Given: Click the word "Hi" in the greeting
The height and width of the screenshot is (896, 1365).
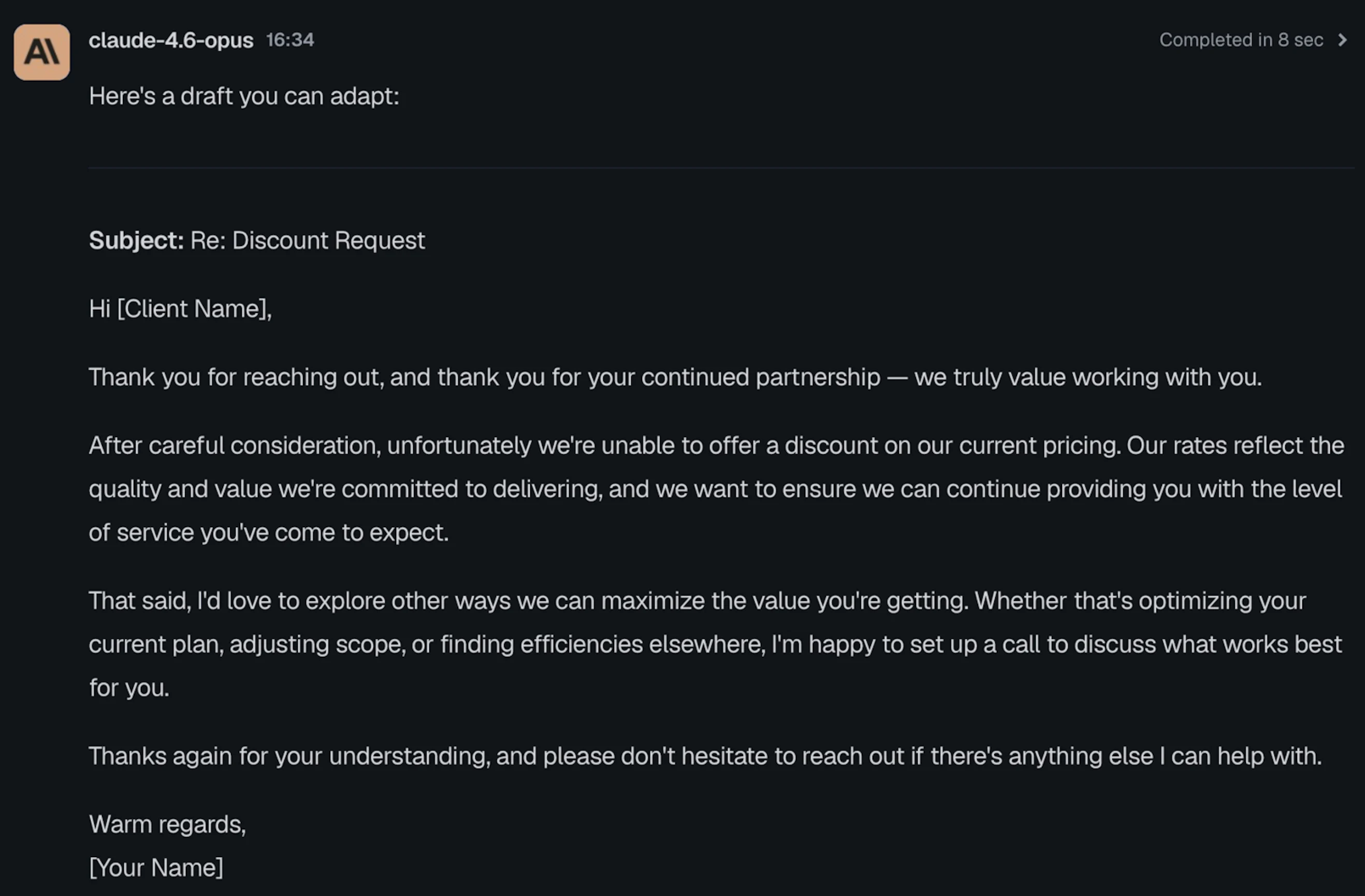Looking at the screenshot, I should tap(99, 309).
